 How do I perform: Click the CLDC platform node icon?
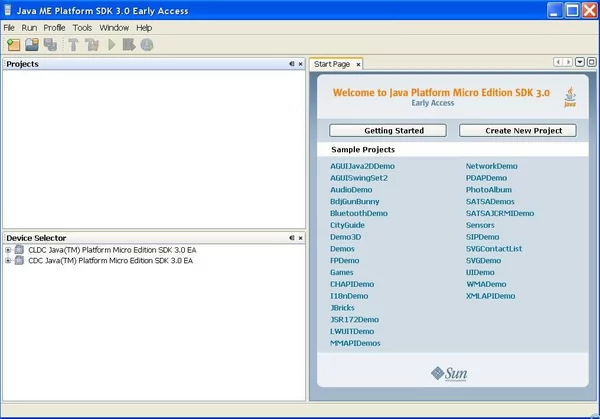19,250
